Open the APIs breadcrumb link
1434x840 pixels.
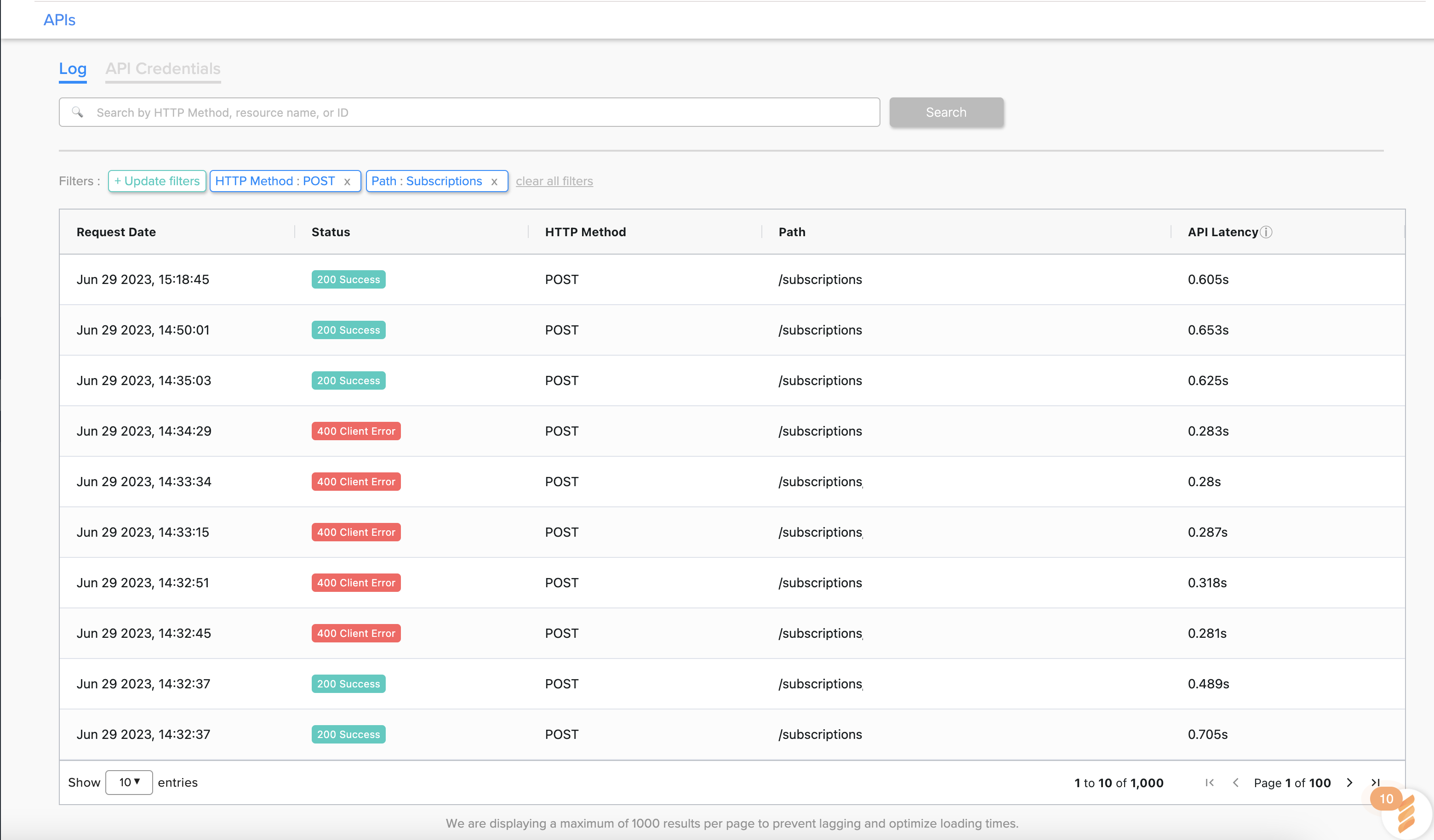(x=59, y=20)
